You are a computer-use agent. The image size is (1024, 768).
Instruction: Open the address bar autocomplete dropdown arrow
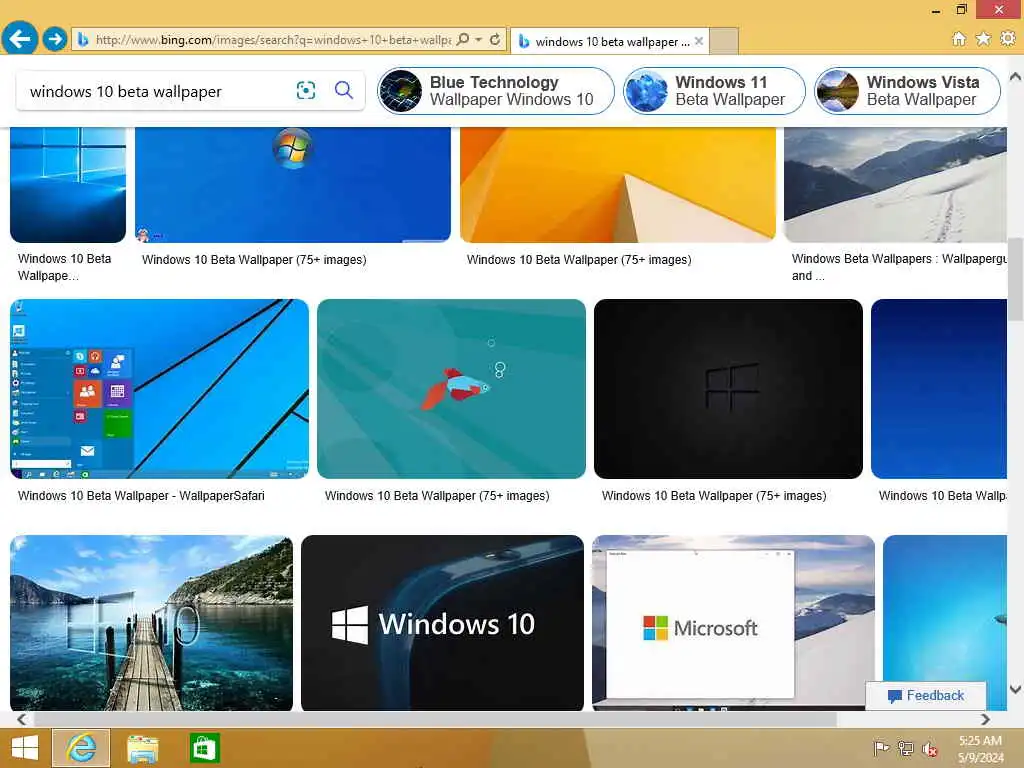click(479, 40)
